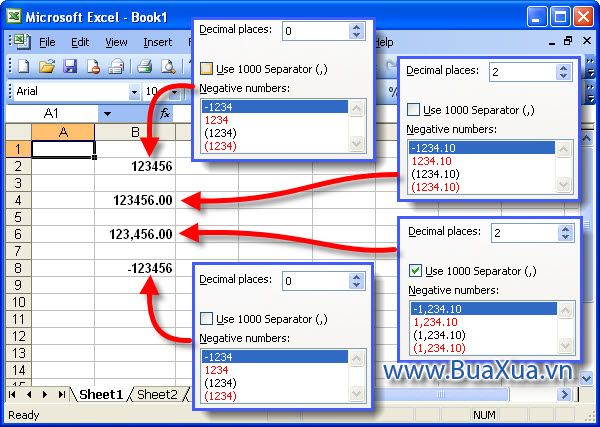Open Standard toolbar options chevron at right
This screenshot has width=600, height=427.
click(x=590, y=67)
